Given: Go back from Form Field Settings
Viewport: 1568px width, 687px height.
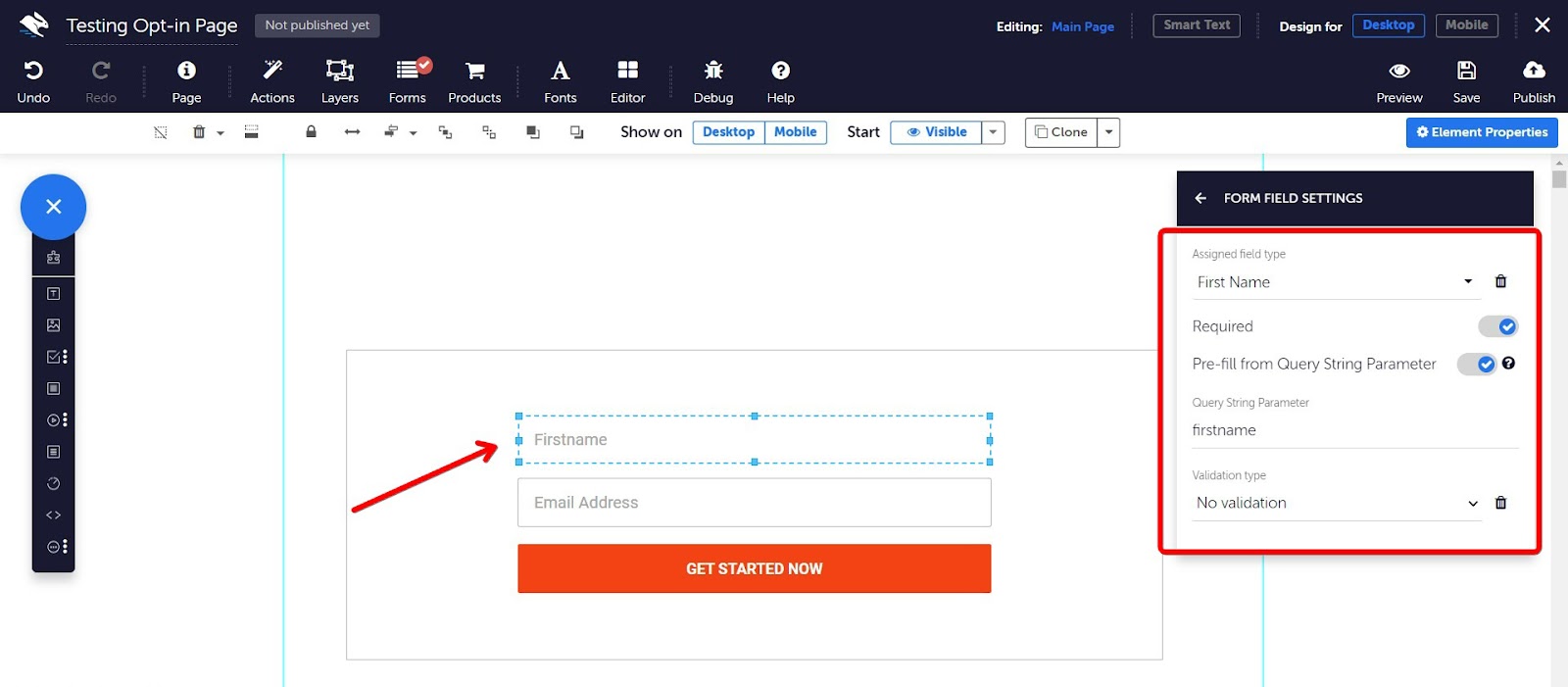Looking at the screenshot, I should click(x=1200, y=198).
